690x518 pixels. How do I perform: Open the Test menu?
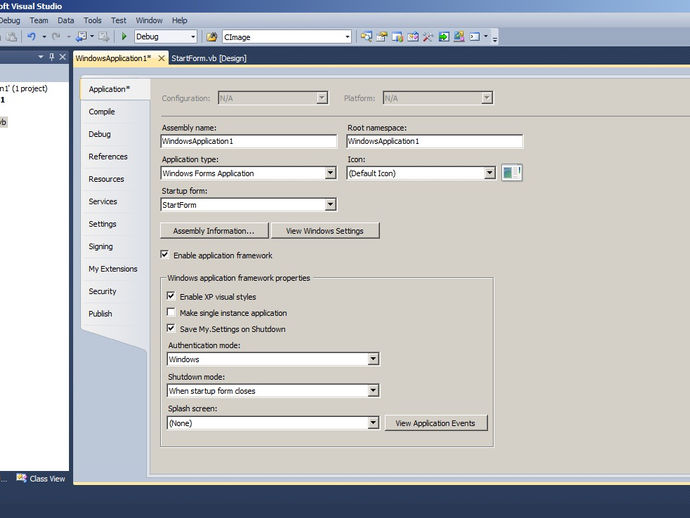tap(118, 20)
